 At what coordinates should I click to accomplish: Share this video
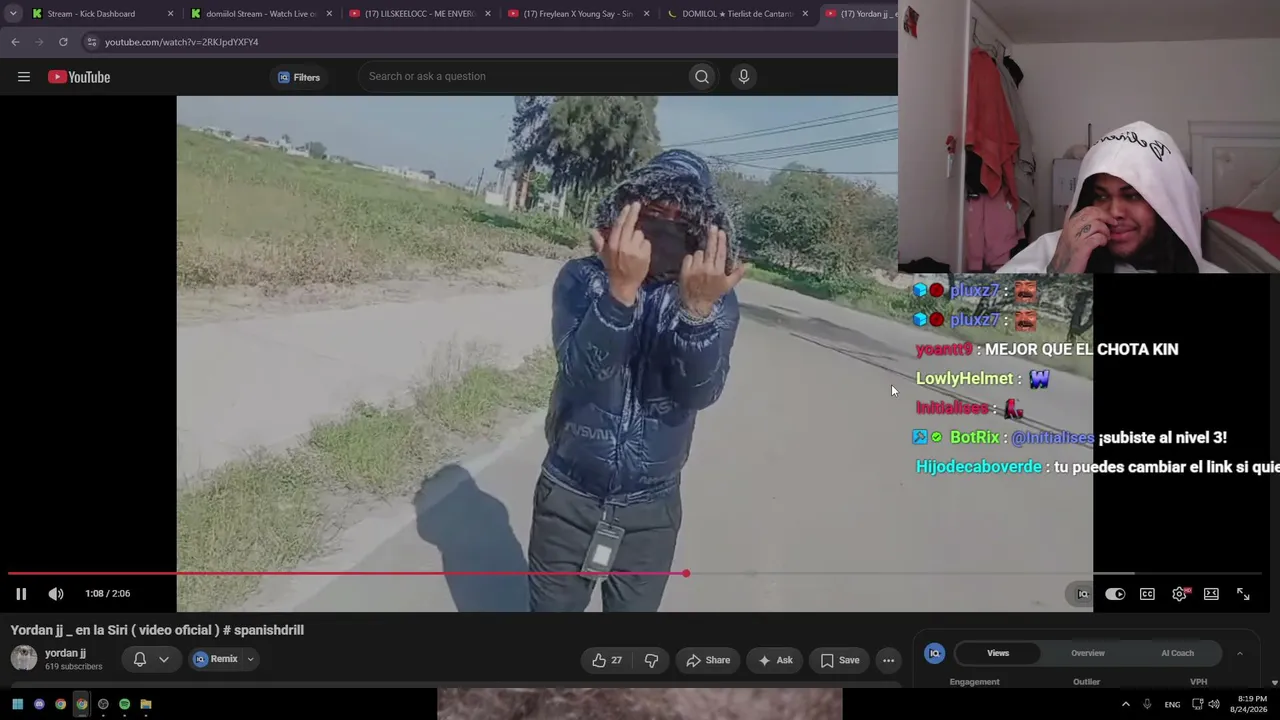tap(708, 660)
